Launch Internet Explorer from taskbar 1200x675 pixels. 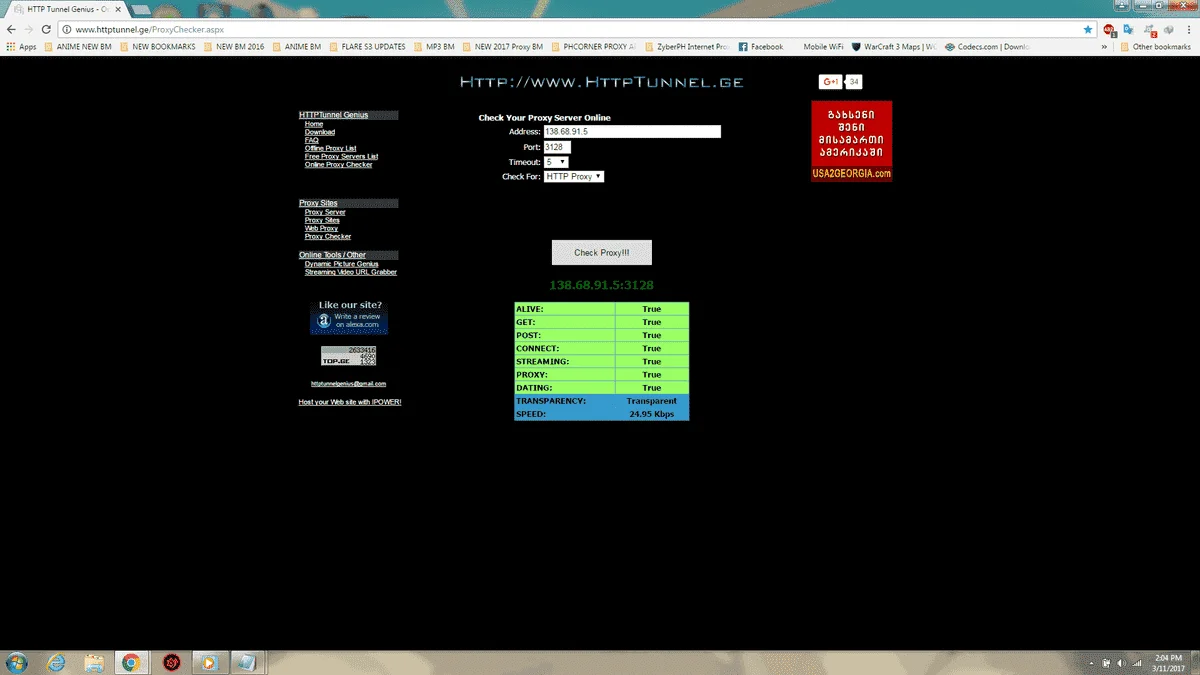point(56,662)
